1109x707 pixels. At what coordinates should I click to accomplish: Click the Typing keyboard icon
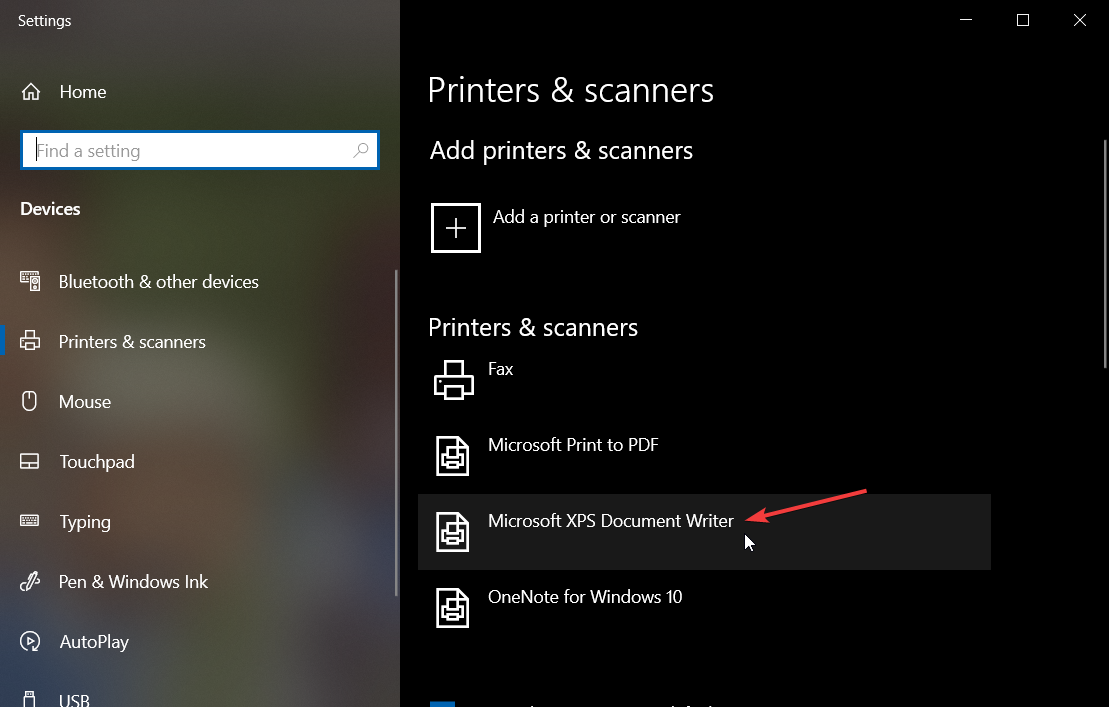pyautogui.click(x=30, y=521)
